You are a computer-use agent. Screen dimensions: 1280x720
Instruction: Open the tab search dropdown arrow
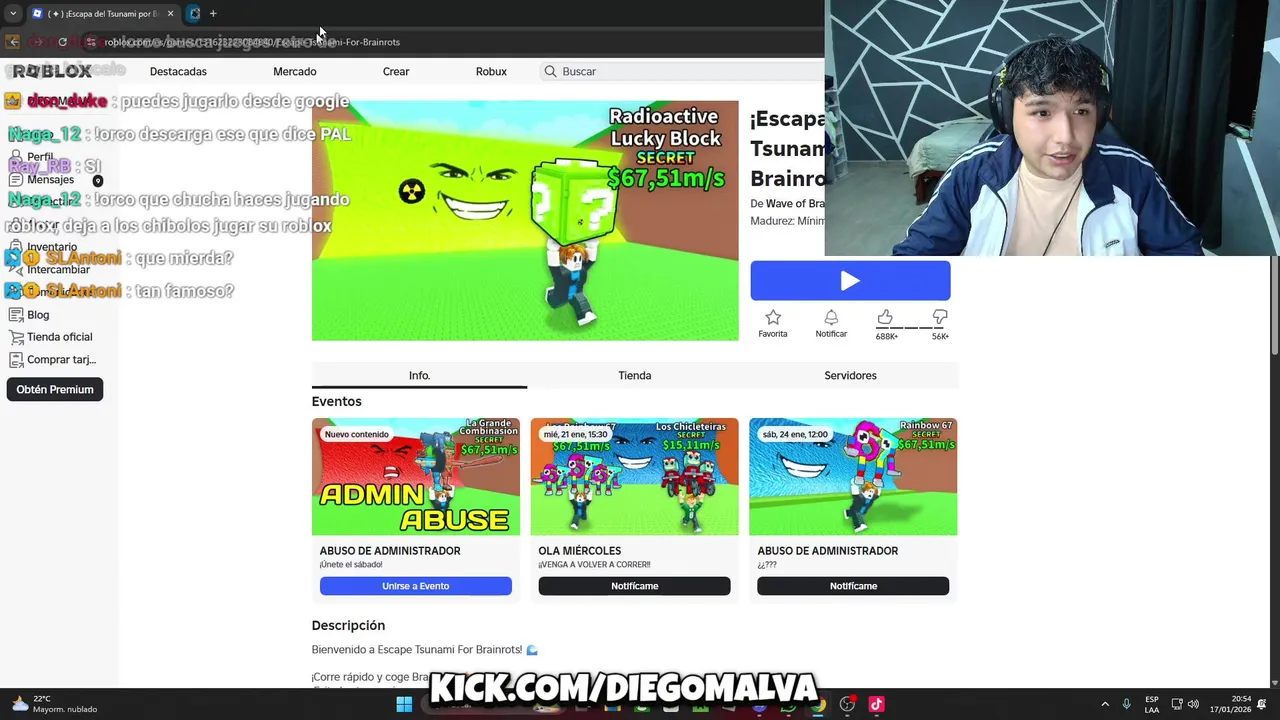point(12,13)
